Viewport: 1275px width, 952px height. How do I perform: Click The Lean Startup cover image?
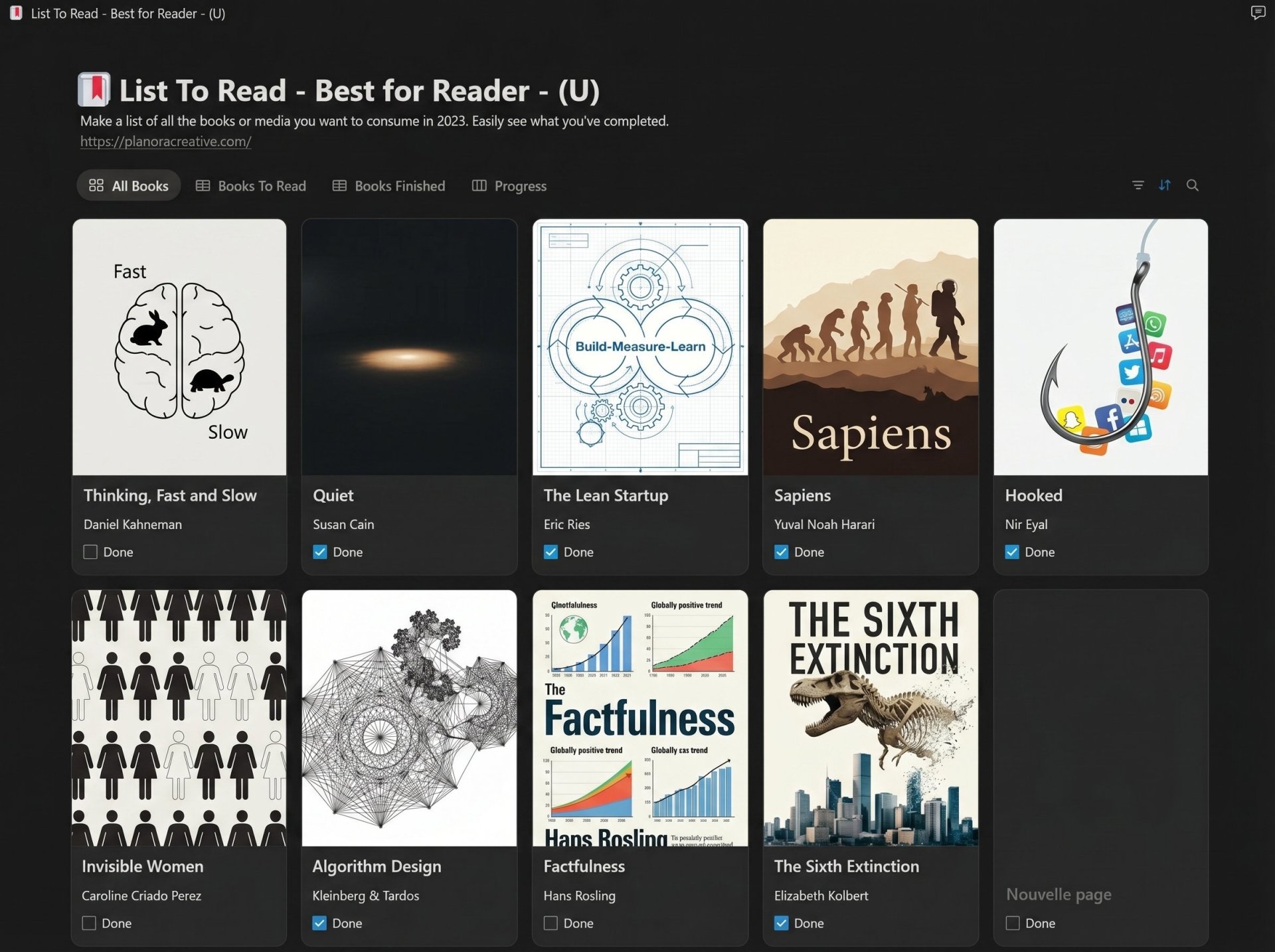[x=639, y=347]
